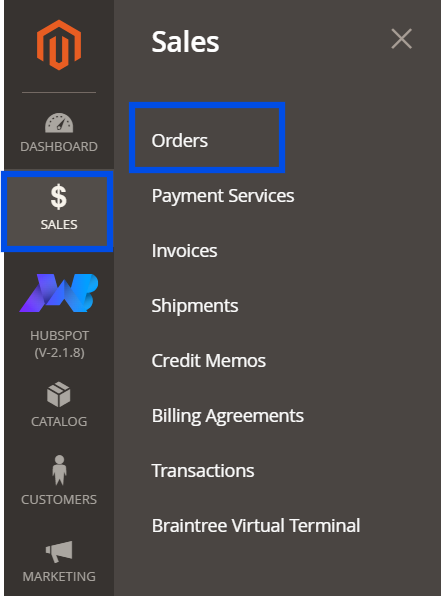Click the CATALOG text label

[59, 422]
